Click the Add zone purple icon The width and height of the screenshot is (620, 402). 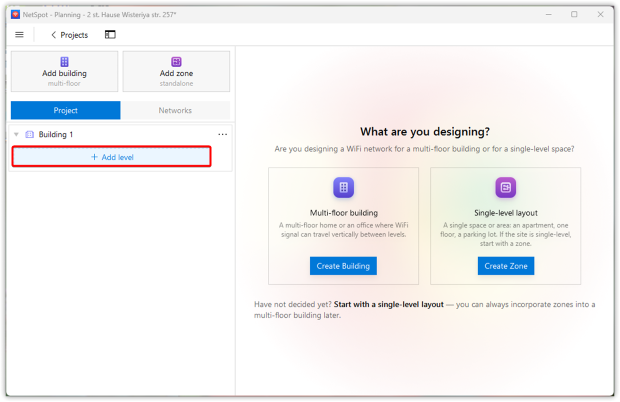tap(176, 62)
